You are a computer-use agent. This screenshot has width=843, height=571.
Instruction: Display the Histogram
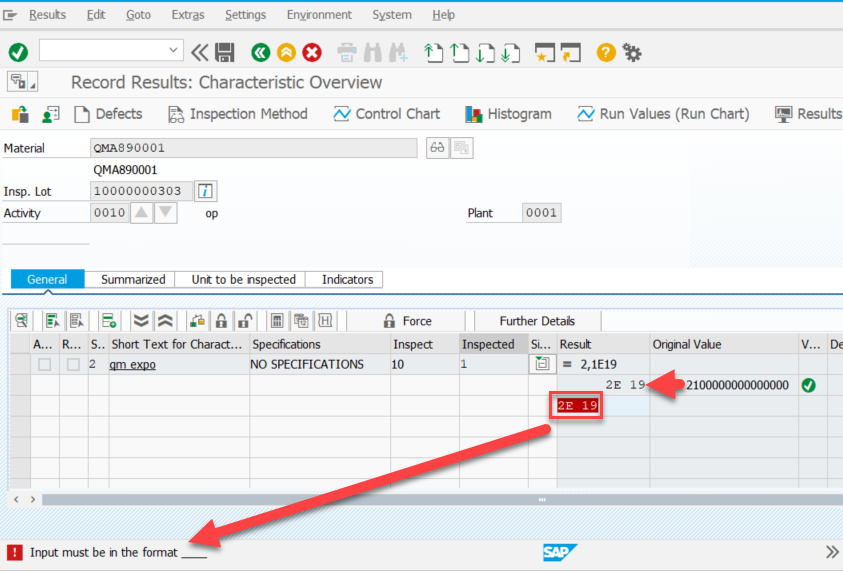509,114
